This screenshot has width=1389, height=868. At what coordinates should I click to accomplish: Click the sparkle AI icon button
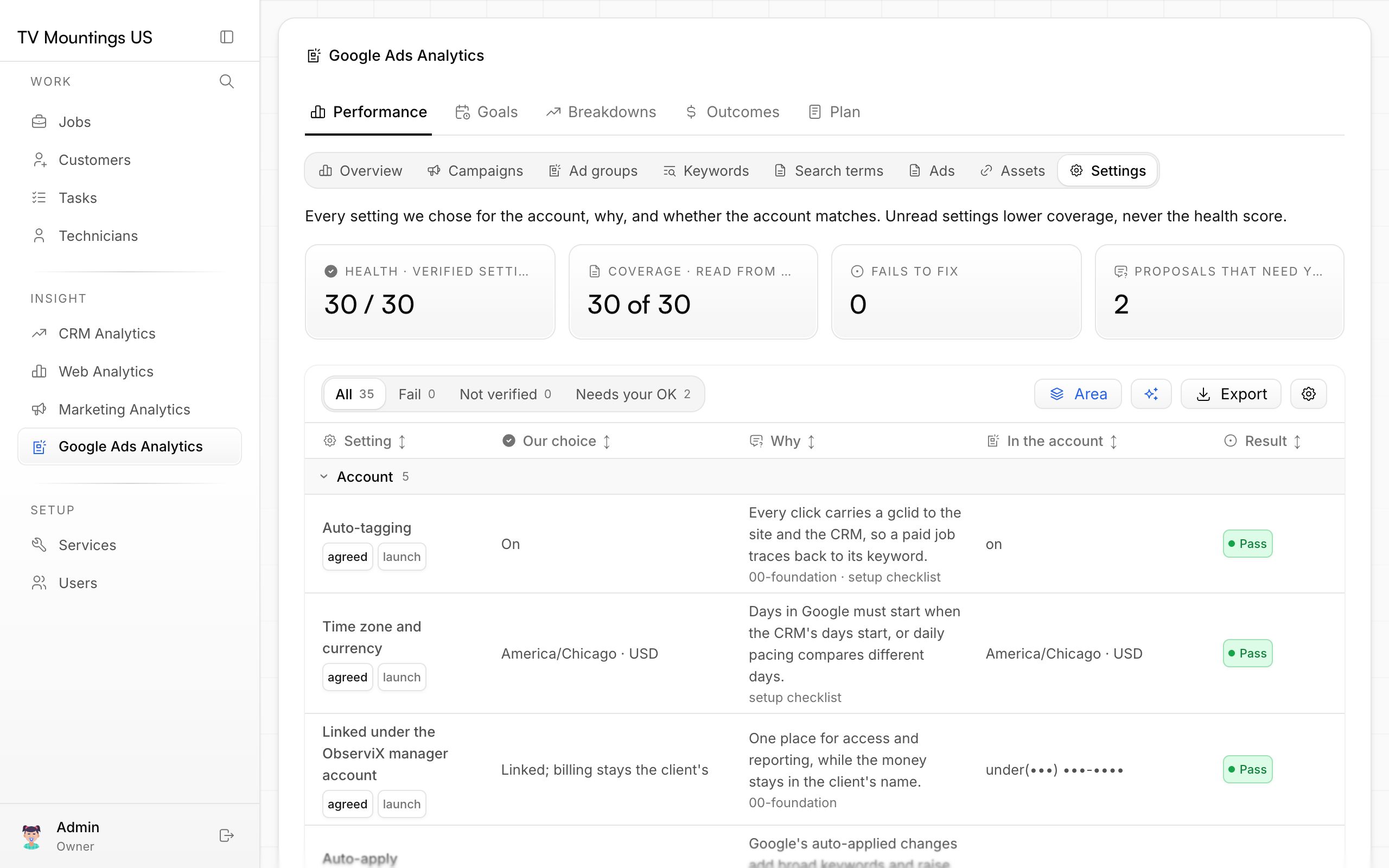click(1151, 394)
